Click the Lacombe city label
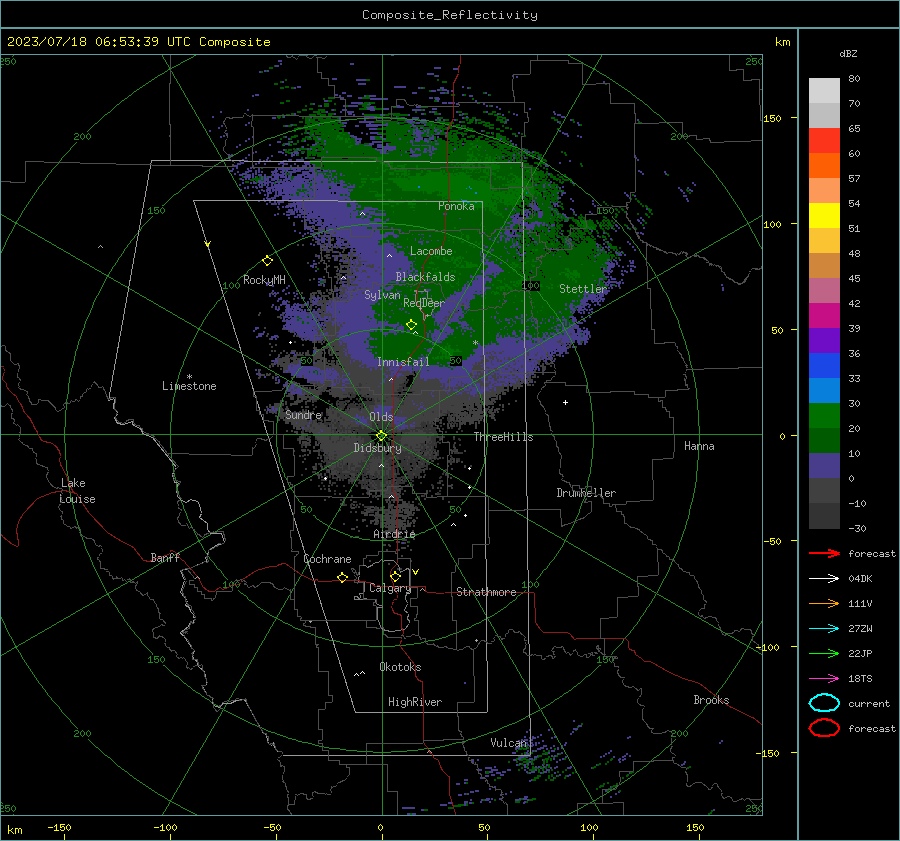 (431, 251)
